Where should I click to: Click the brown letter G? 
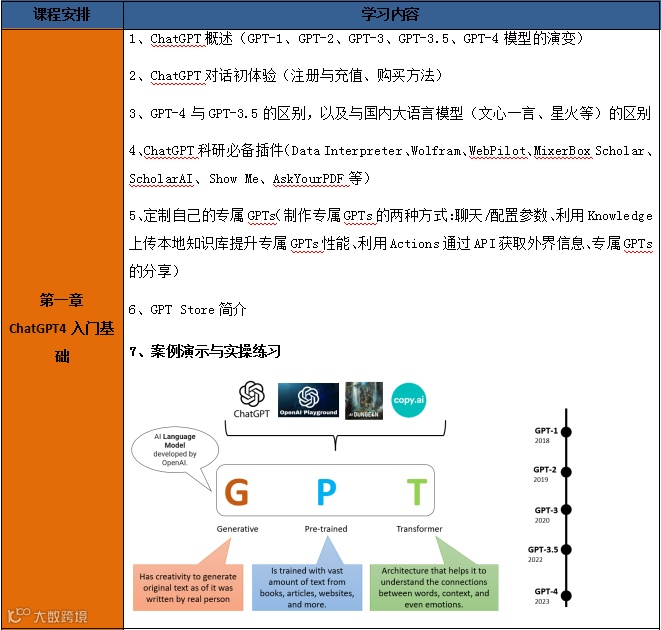tap(236, 492)
